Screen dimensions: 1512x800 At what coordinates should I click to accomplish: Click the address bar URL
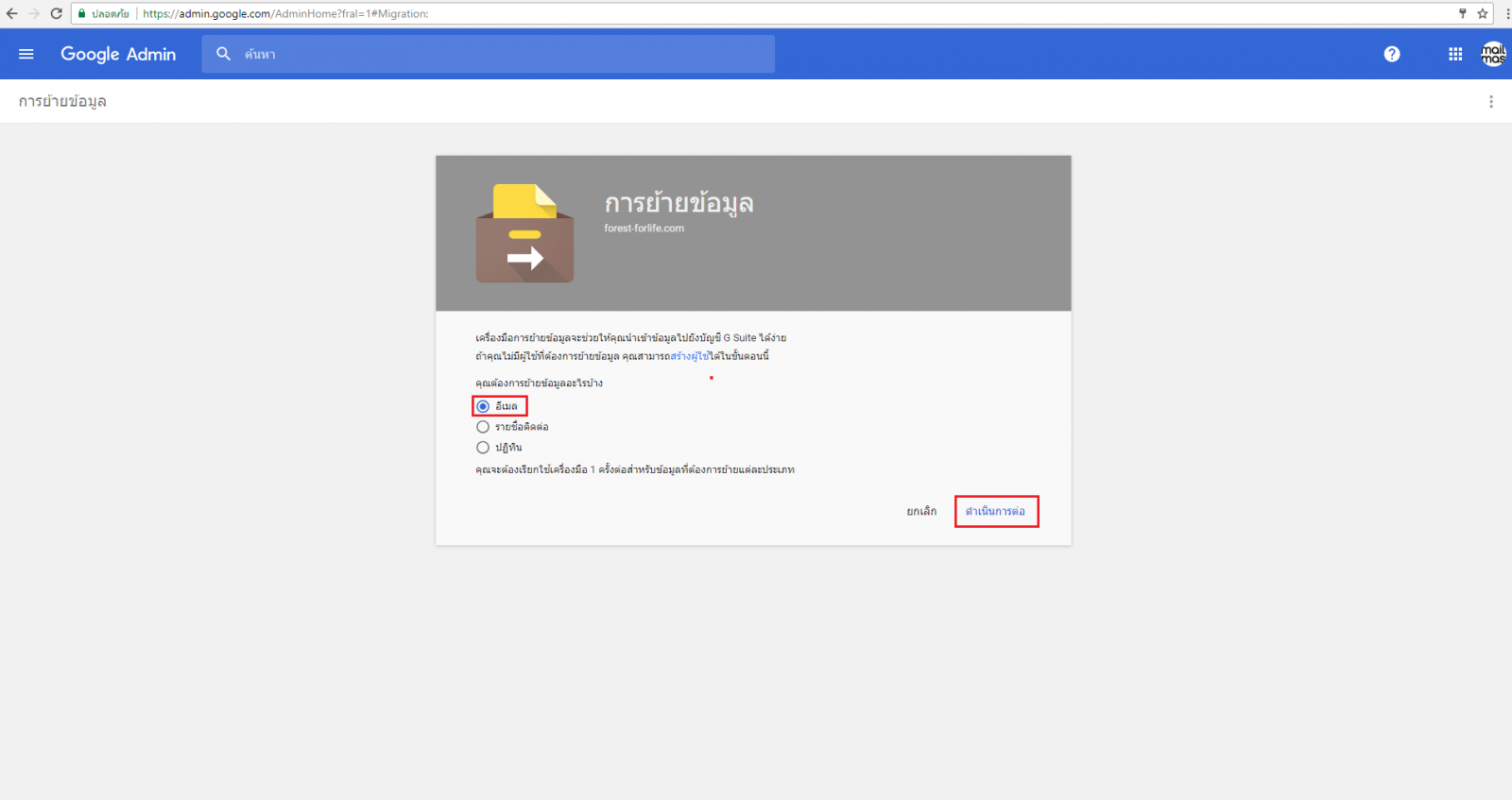pyautogui.click(x=285, y=13)
